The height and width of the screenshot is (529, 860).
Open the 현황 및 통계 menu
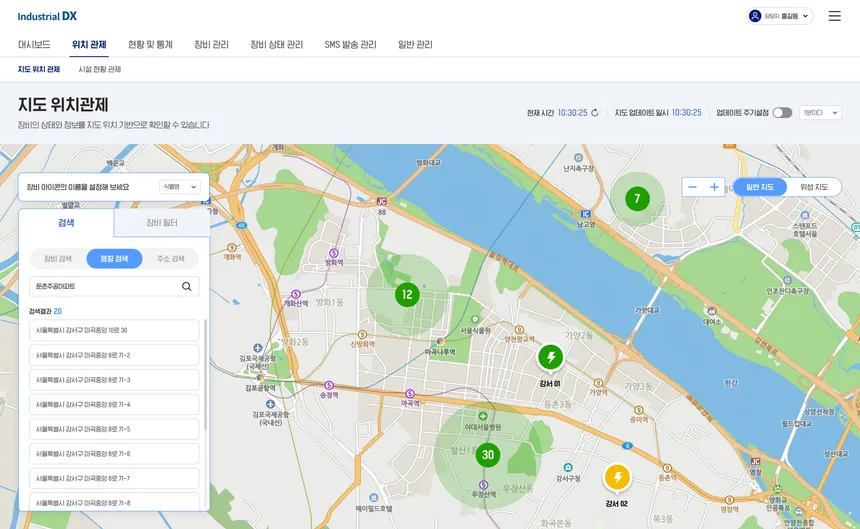(x=150, y=44)
